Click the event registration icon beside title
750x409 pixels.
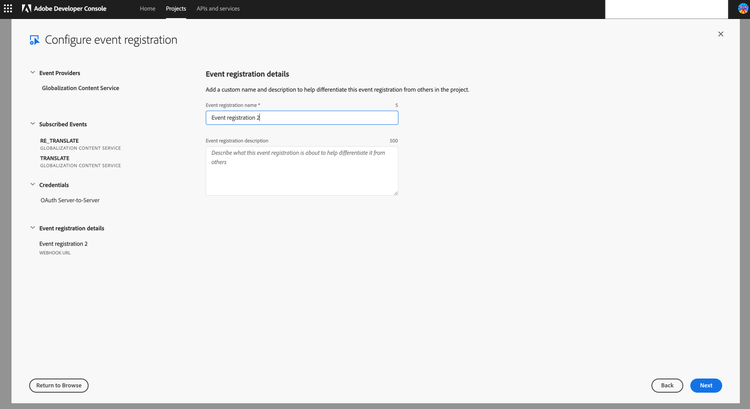35,40
